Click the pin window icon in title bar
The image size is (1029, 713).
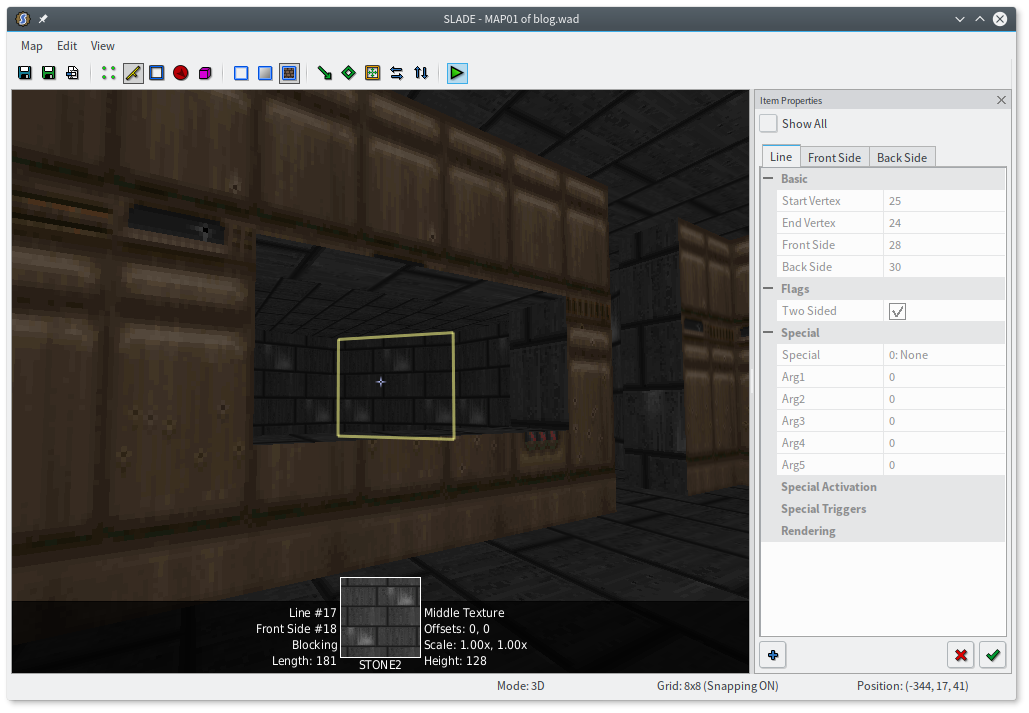coord(43,19)
